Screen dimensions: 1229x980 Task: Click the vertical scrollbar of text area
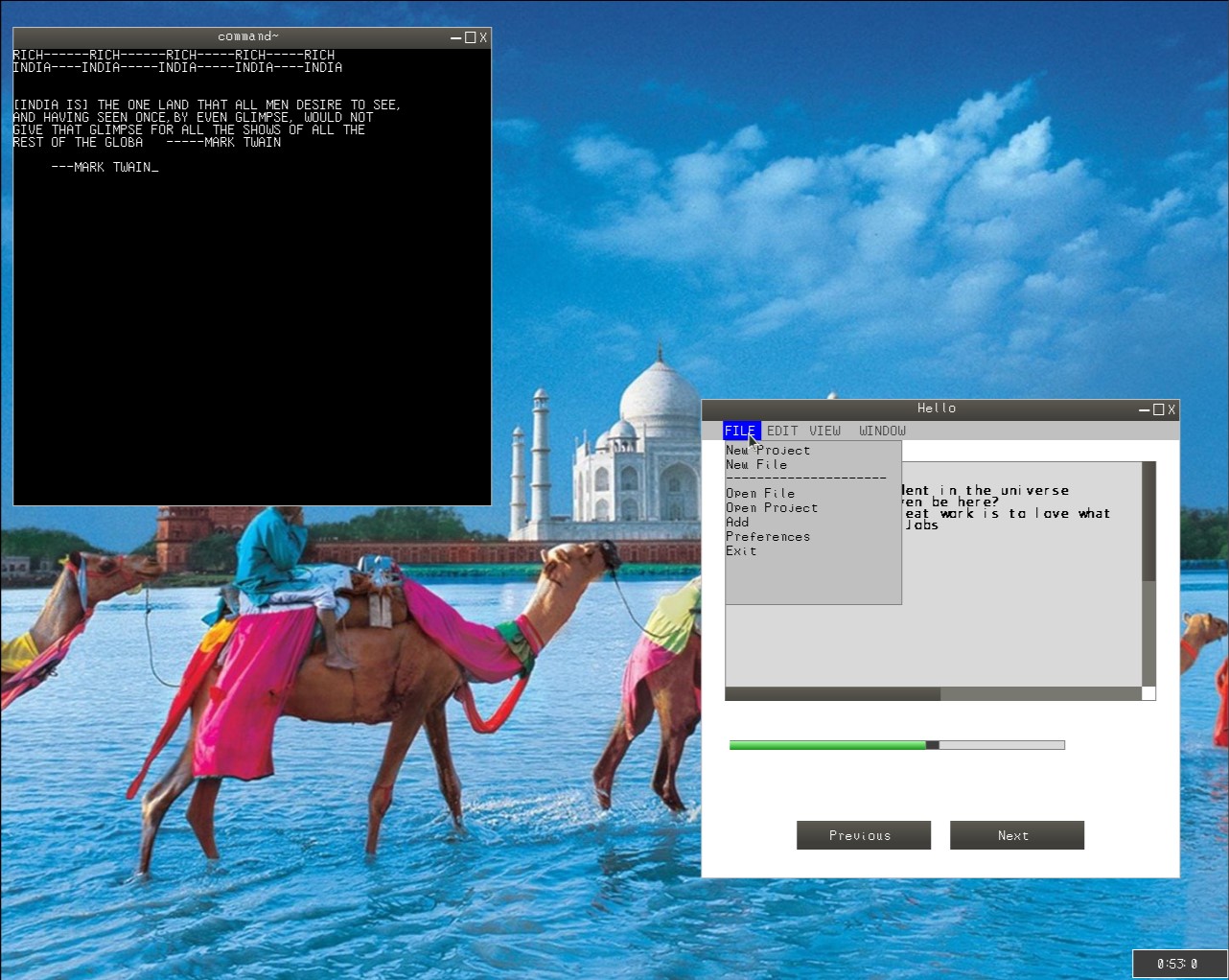pyautogui.click(x=1148, y=573)
